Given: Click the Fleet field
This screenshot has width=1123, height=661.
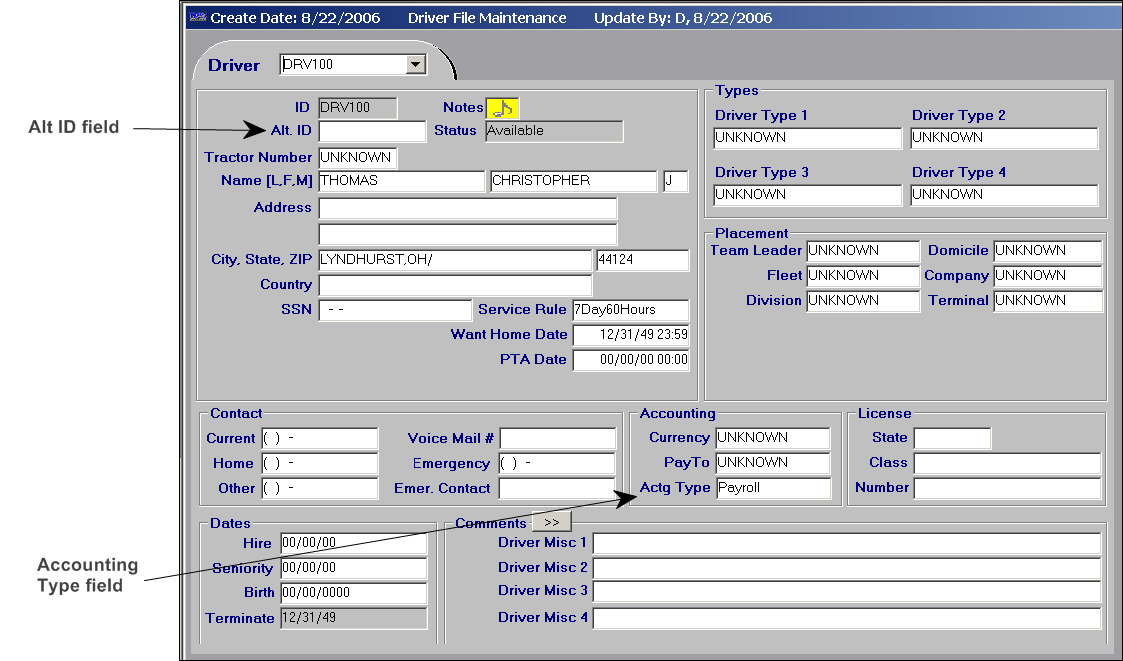Looking at the screenshot, I should pos(863,276).
